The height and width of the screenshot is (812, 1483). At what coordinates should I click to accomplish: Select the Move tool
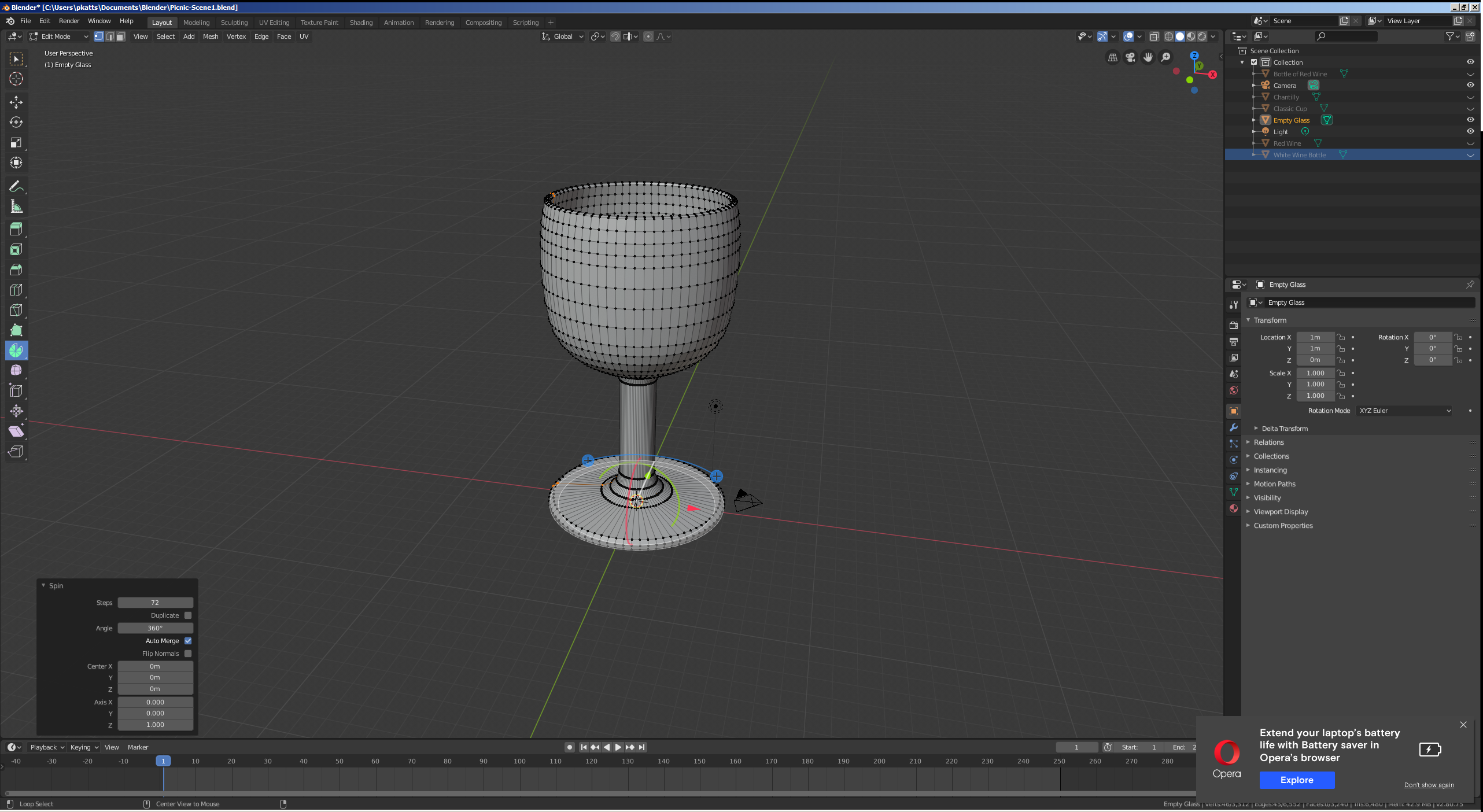16,102
